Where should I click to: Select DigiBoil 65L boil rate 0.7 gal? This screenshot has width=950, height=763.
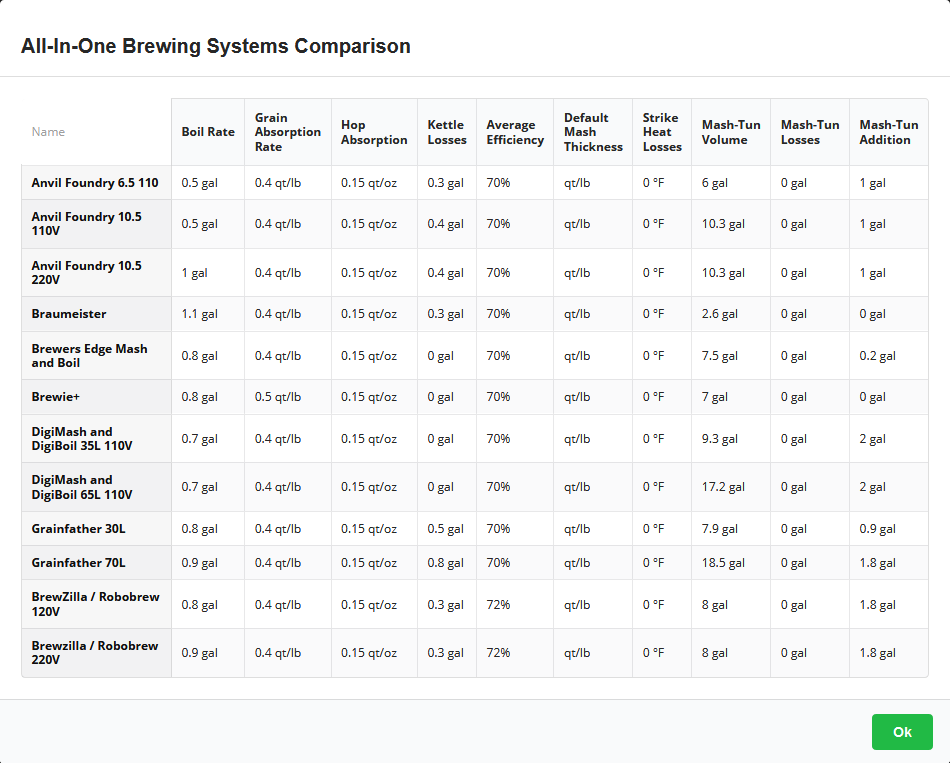(199, 487)
